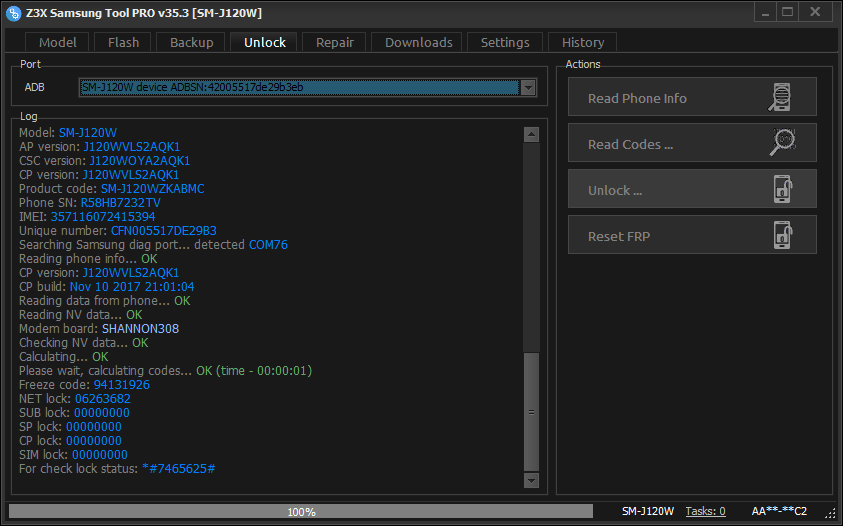Click the Unique number CFN005517DE29B3
This screenshot has width=843, height=526.
pyautogui.click(x=163, y=231)
